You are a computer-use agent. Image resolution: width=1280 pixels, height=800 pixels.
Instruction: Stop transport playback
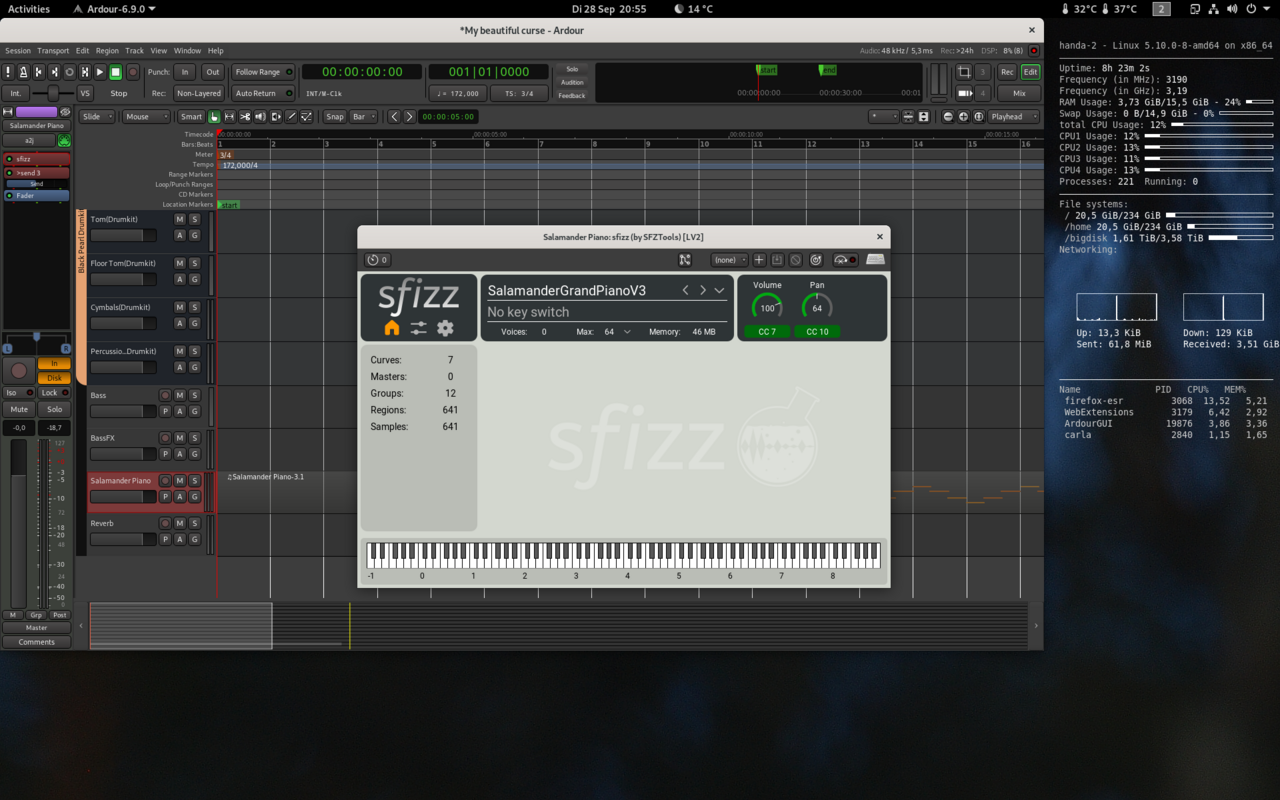[x=116, y=72]
